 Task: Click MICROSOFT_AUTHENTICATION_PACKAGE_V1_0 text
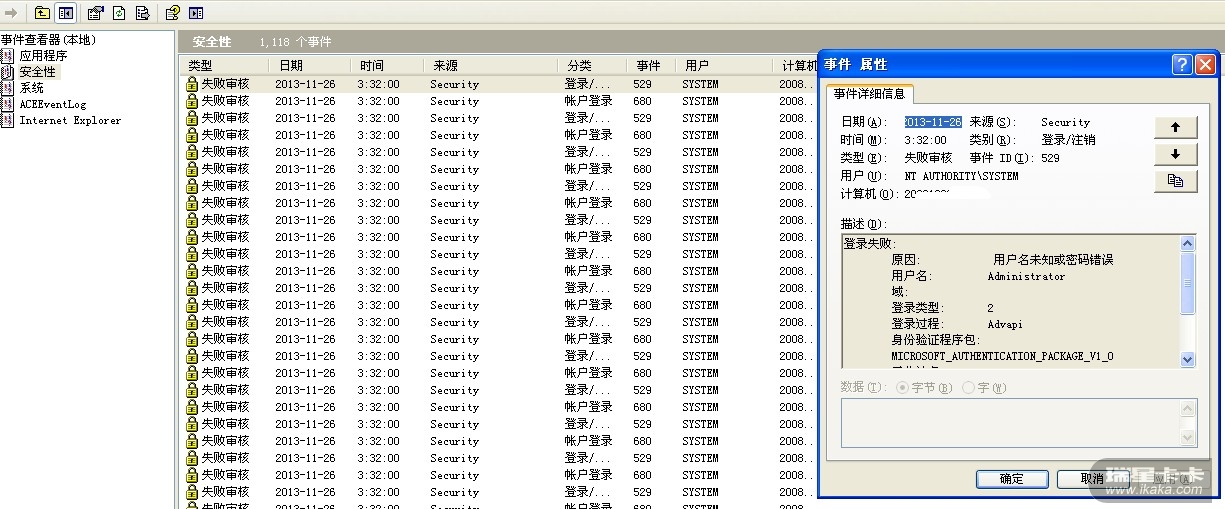(x=1002, y=356)
